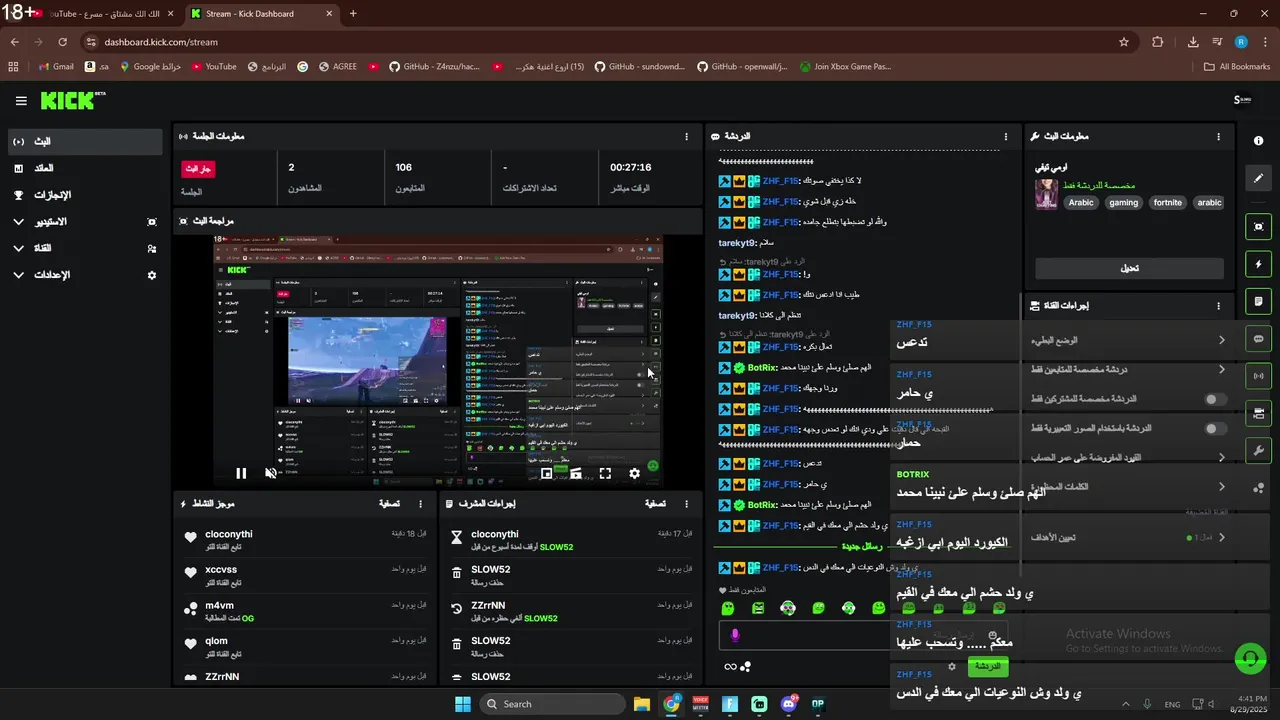
Task: Enable picture-in-picture for stream preview
Action: click(x=546, y=473)
